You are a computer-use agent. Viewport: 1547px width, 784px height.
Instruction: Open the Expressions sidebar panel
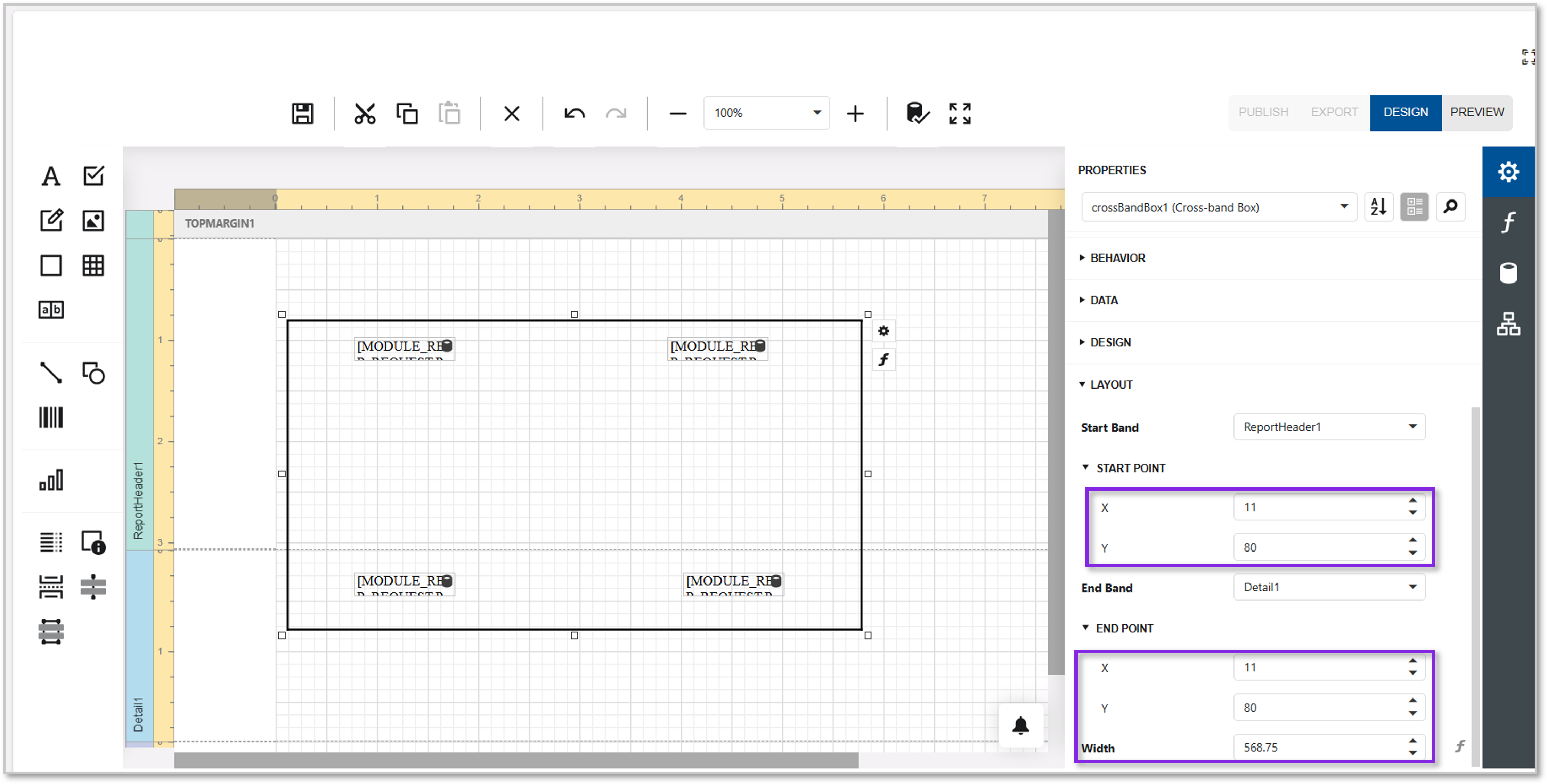[x=1508, y=222]
